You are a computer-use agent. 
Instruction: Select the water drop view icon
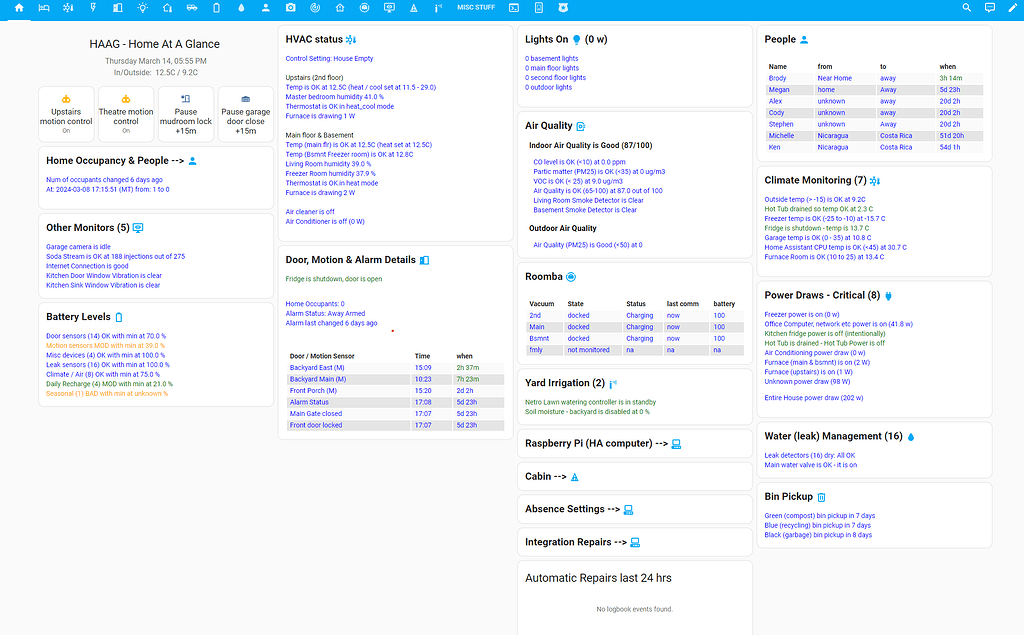click(x=241, y=8)
